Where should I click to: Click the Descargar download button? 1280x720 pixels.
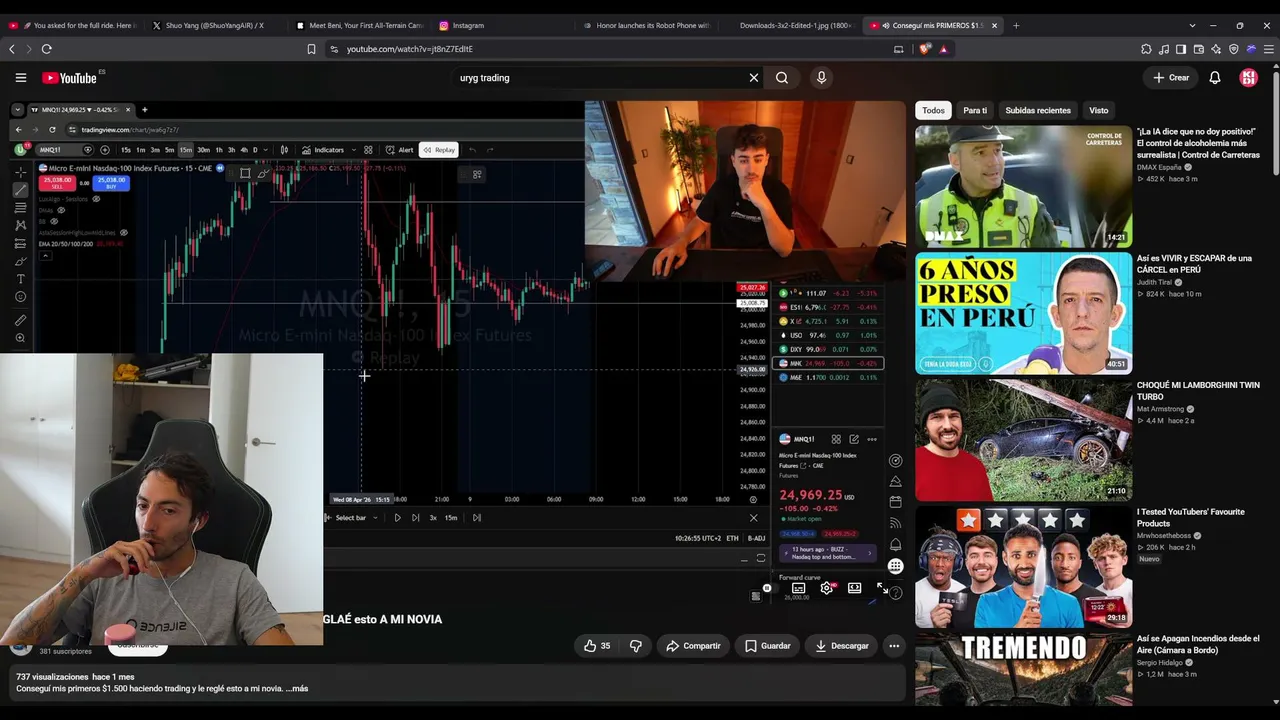pyautogui.click(x=841, y=646)
